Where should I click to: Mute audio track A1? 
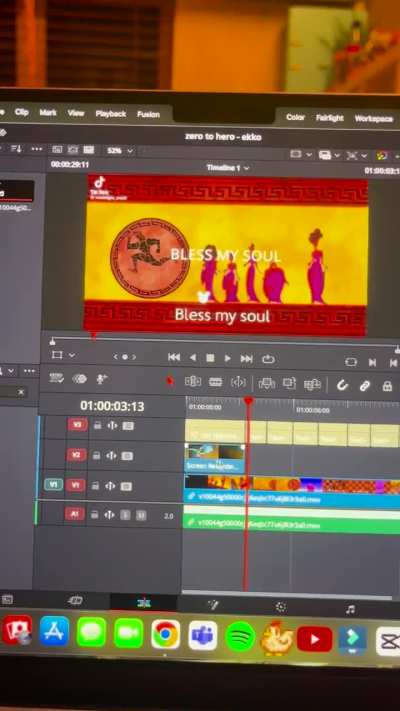click(x=141, y=516)
